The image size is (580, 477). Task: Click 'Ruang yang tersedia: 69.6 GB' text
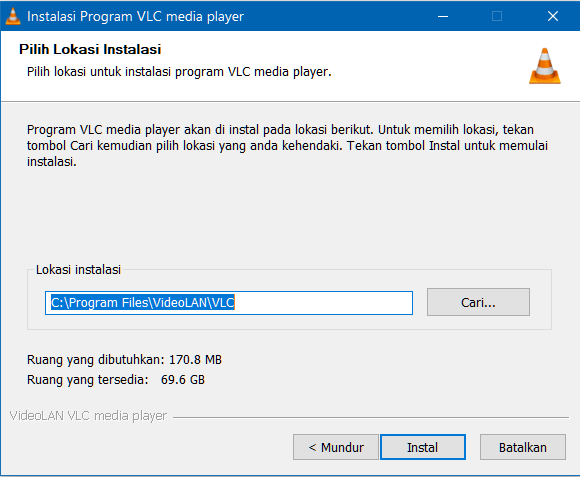116,380
